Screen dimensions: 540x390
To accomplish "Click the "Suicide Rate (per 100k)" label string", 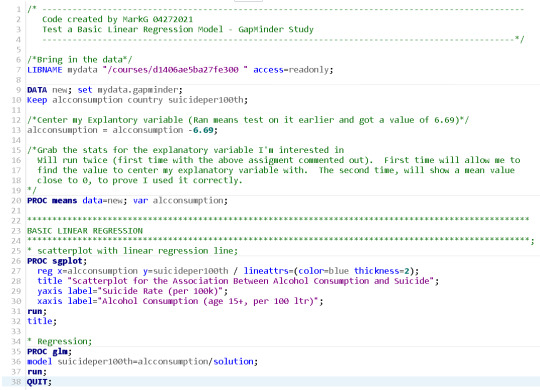I will pyautogui.click(x=160, y=291).
